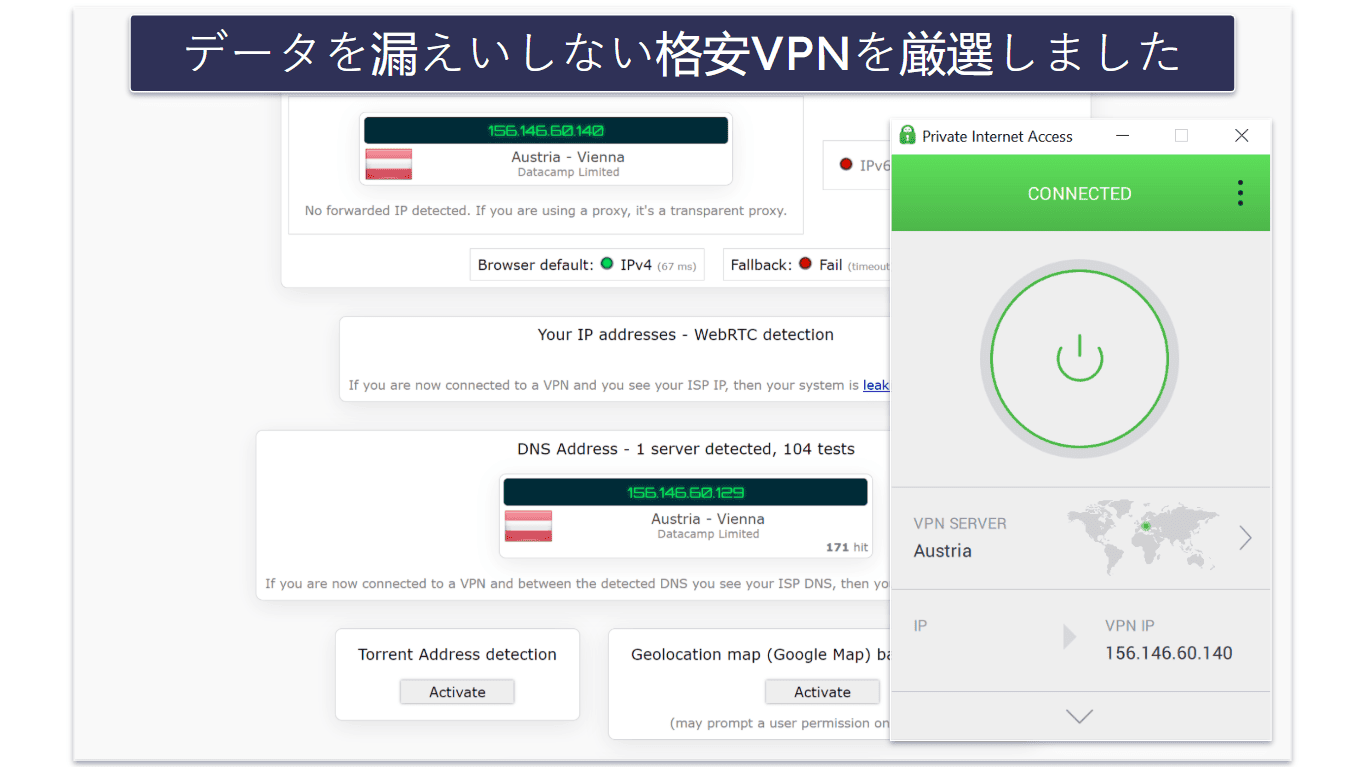Image resolution: width=1365 pixels, height=767 pixels.
Task: Maximize the Private Internet Access window
Action: pyautogui.click(x=1181, y=136)
